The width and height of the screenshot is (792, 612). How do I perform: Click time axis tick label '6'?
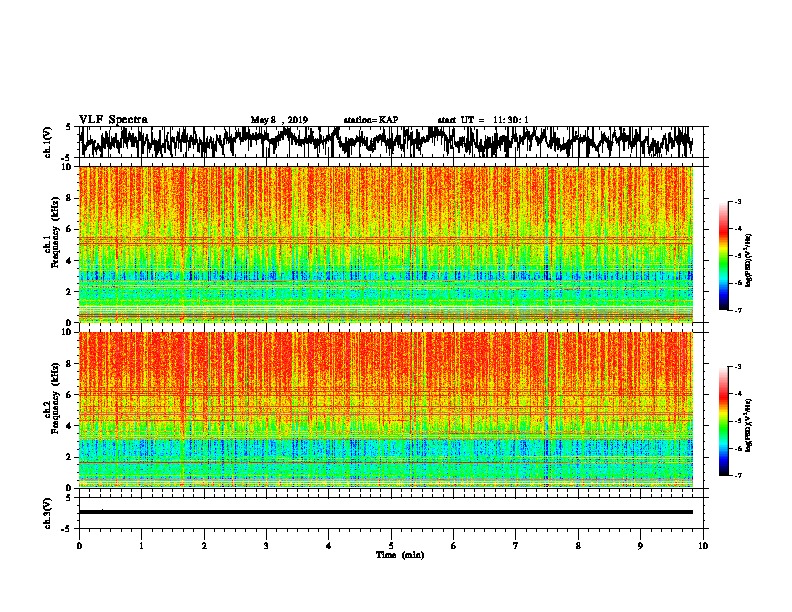click(453, 545)
